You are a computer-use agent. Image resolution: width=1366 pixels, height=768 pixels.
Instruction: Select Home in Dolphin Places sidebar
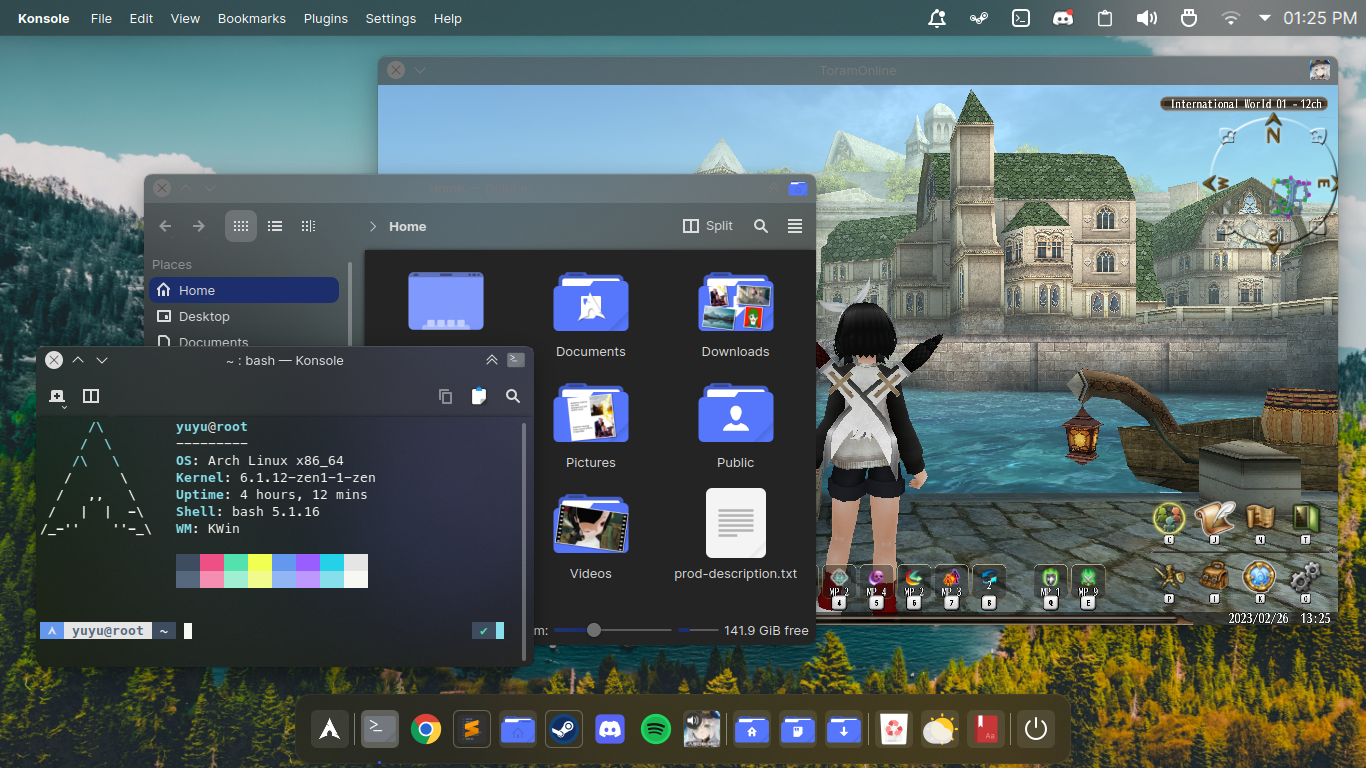tap(244, 290)
